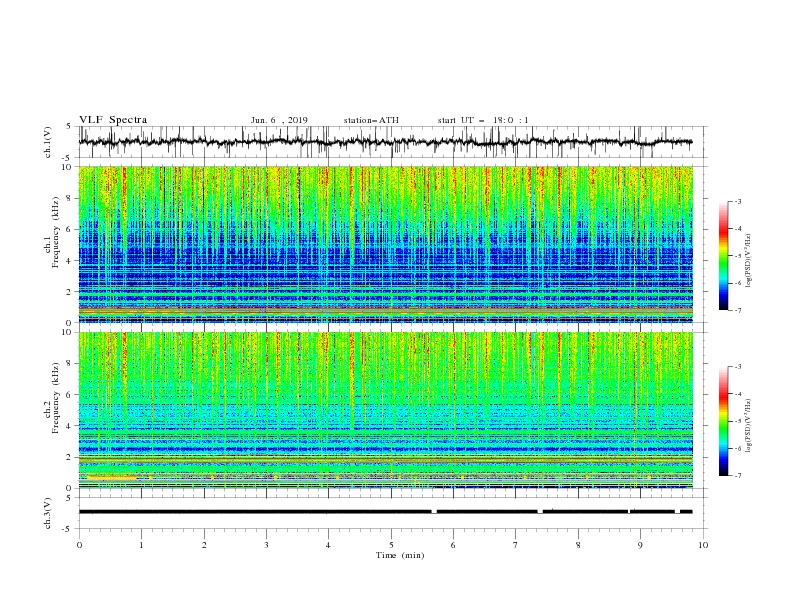Click the orange band at ch.2 spectrogram start
The height and width of the screenshot is (612, 792).
[112, 477]
